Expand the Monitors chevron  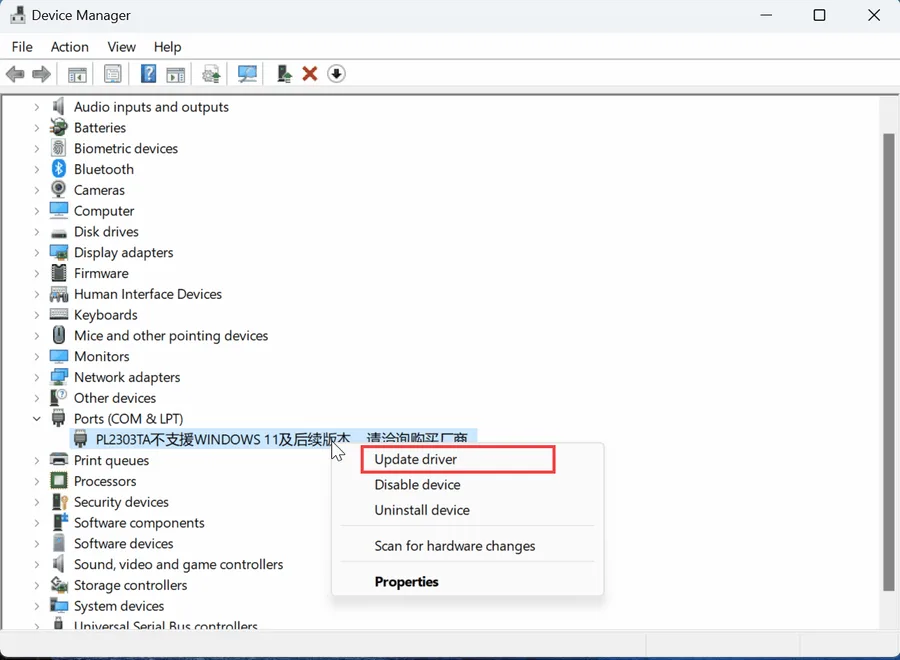coord(37,356)
